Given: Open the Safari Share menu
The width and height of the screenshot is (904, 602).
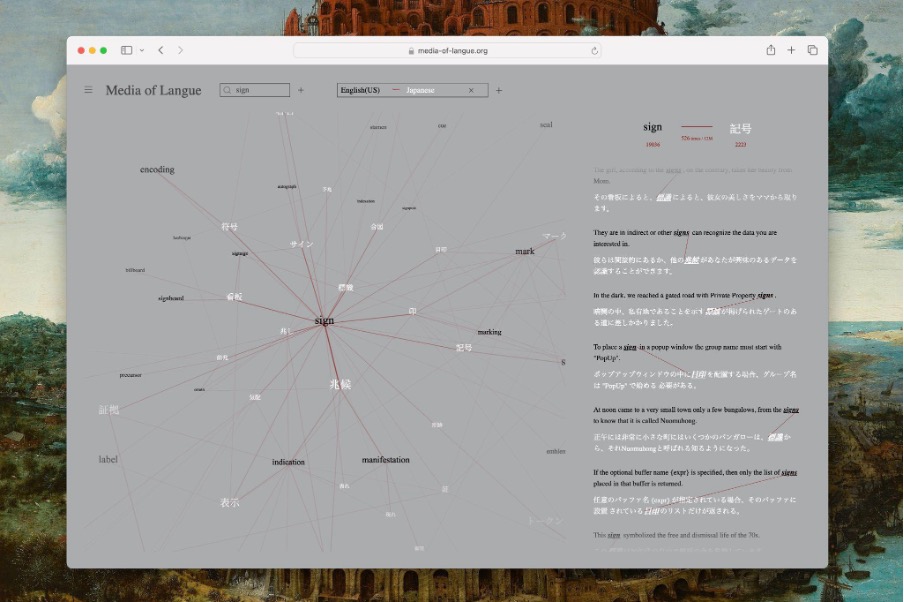Looking at the screenshot, I should (x=770, y=50).
